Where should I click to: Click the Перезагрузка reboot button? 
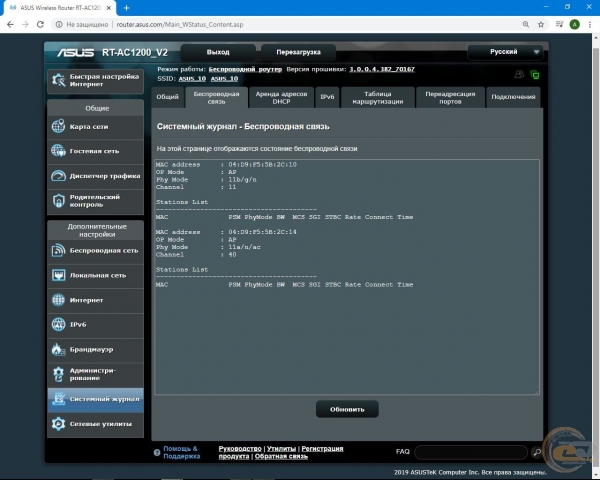pyautogui.click(x=298, y=52)
